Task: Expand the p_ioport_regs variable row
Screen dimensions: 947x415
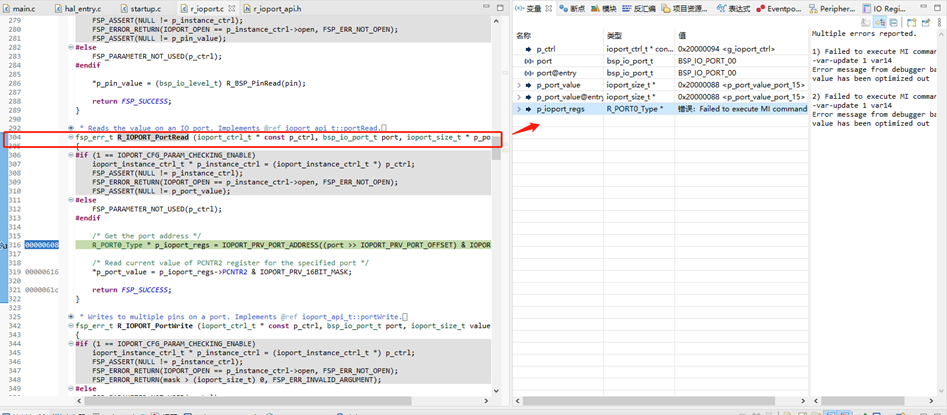Action: (519, 109)
